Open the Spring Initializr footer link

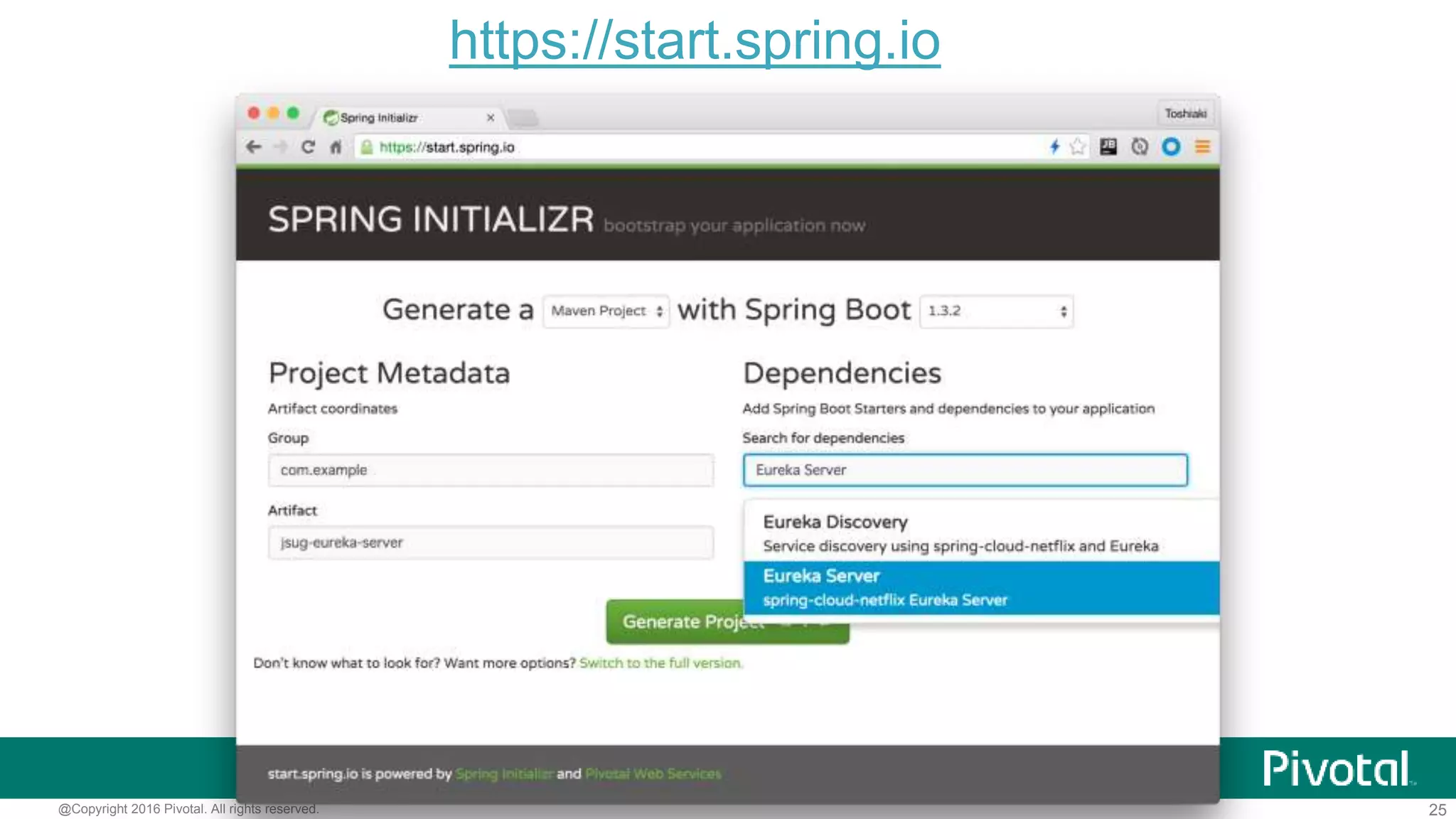point(503,773)
